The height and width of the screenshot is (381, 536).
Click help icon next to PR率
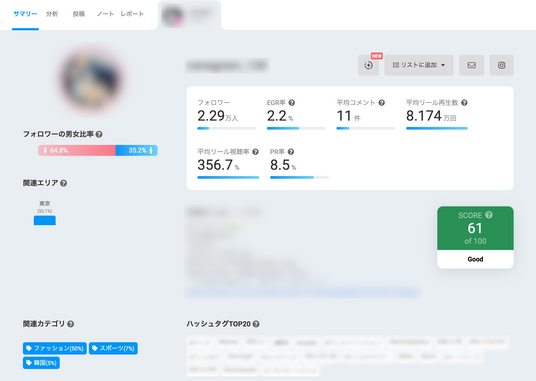click(x=291, y=152)
